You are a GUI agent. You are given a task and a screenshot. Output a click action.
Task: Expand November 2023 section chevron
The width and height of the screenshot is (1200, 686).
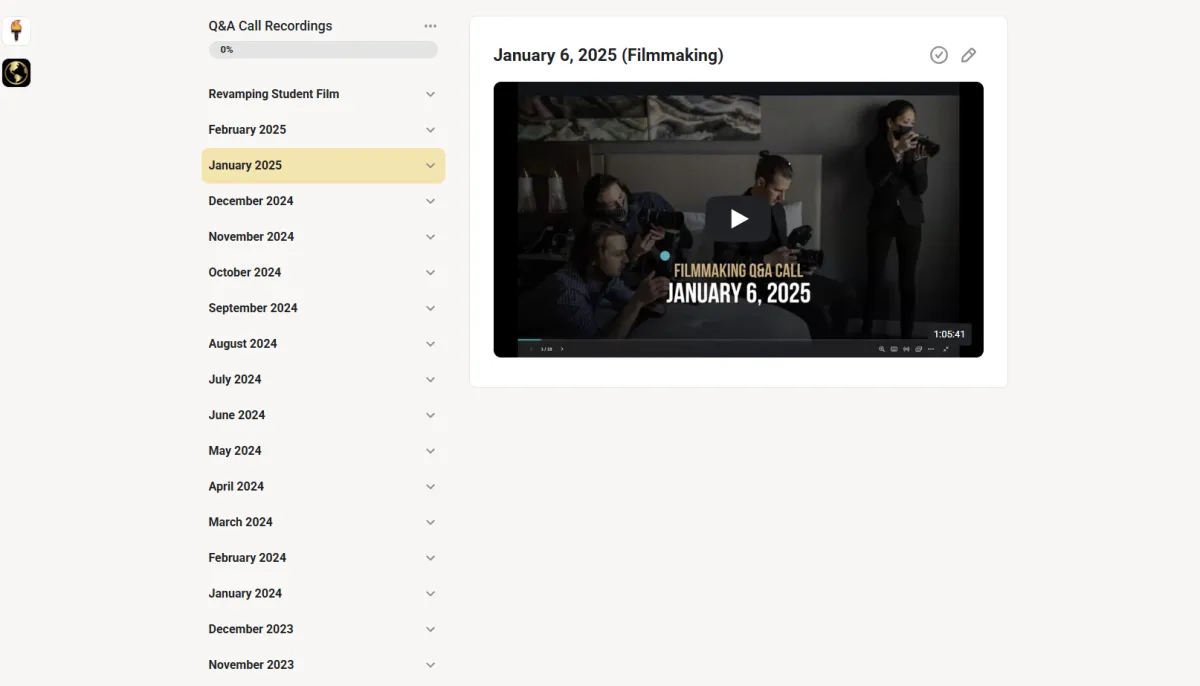pos(430,665)
